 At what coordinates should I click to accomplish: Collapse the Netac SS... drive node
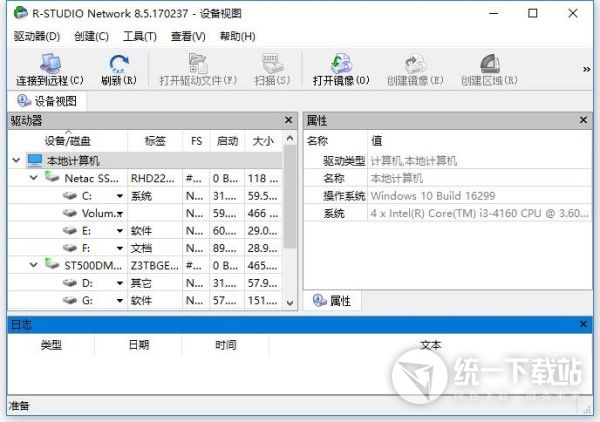(34, 178)
